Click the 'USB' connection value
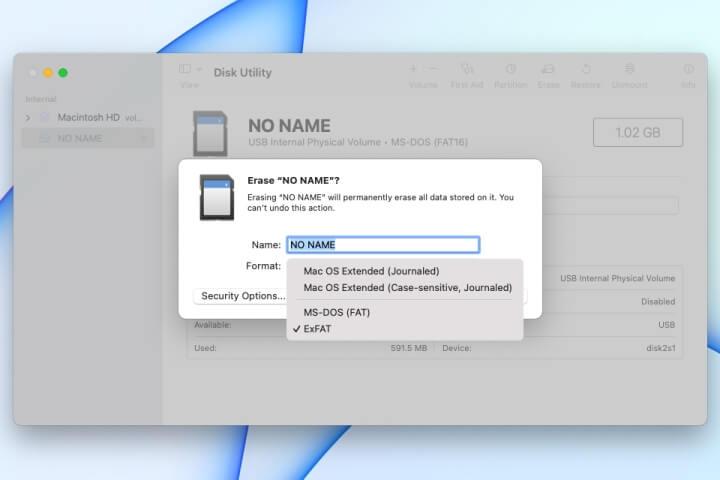 666,325
